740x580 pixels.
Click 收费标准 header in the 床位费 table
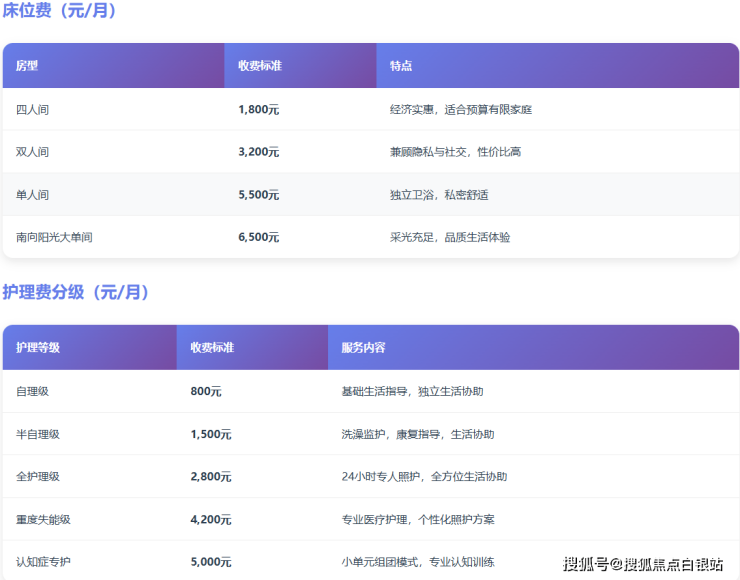[x=260, y=66]
